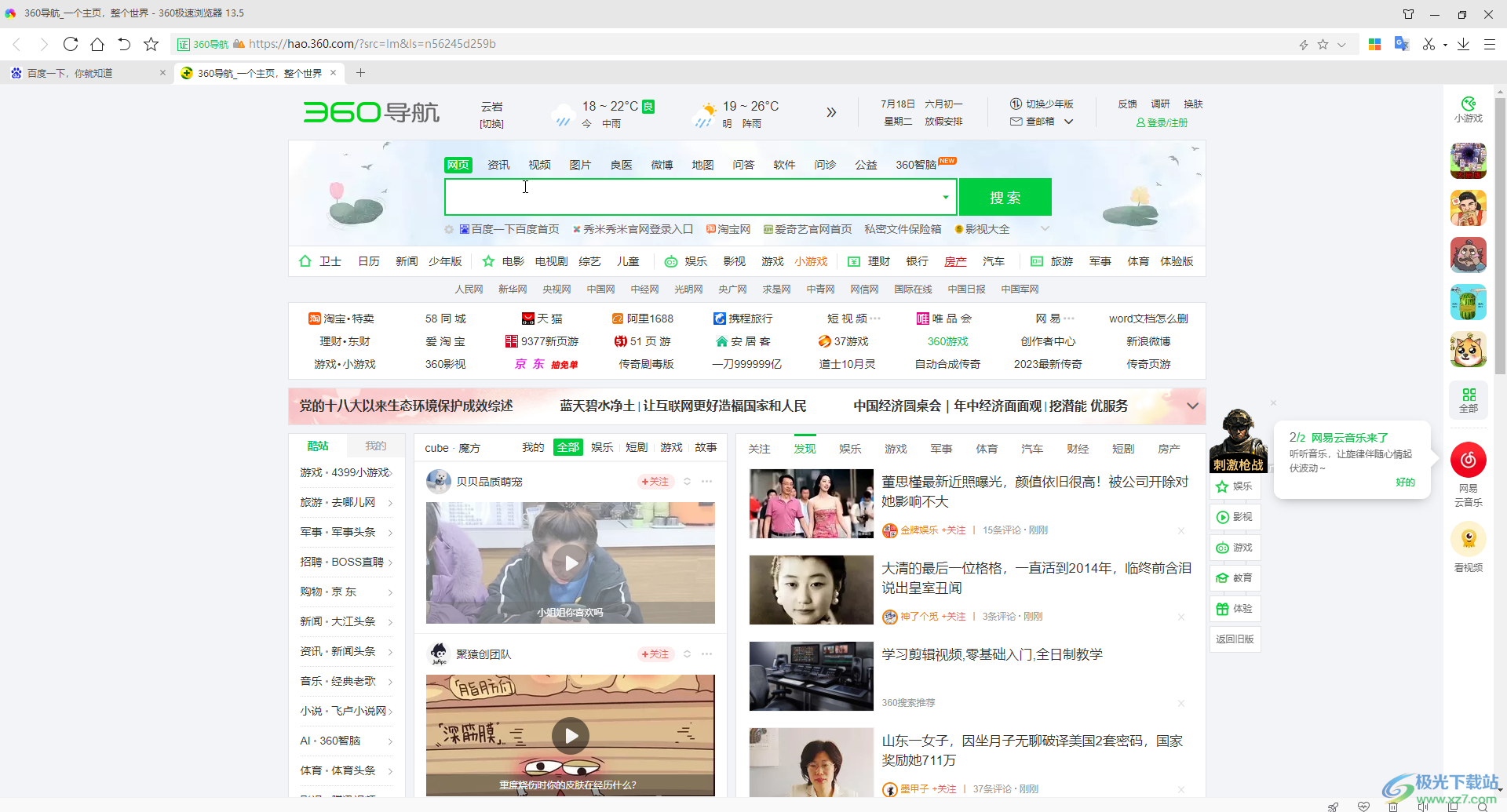The height and width of the screenshot is (812, 1507).
Task: Bookmark this page with the star icon
Action: [x=151, y=44]
